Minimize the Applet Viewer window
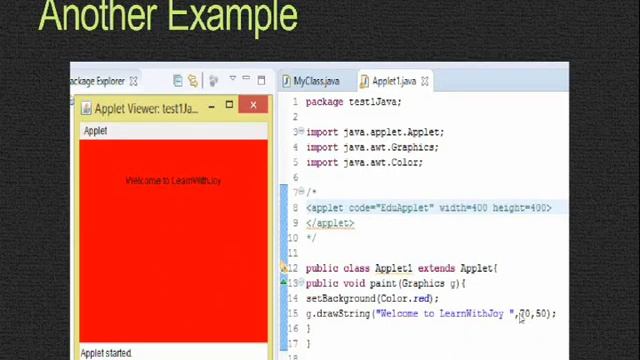640x360 pixels. [211, 107]
